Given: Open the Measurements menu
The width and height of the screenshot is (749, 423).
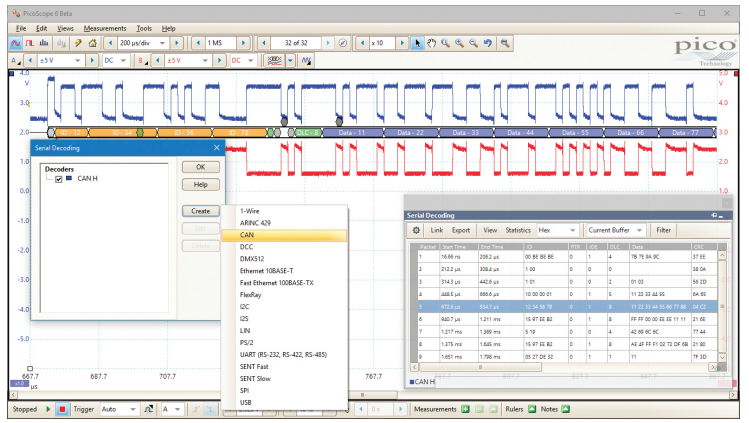Looking at the screenshot, I should click(x=105, y=28).
